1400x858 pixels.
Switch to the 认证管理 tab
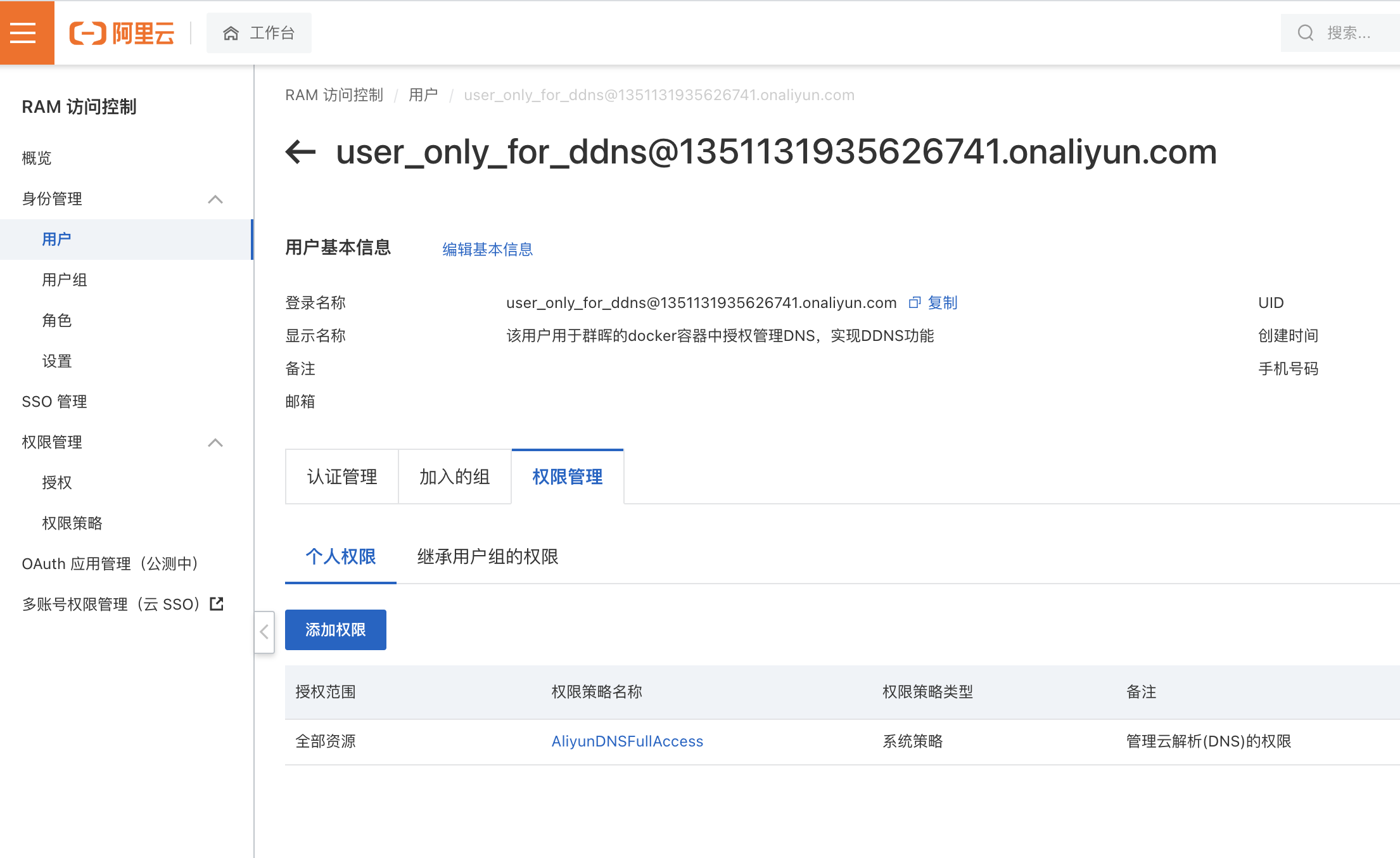click(341, 477)
